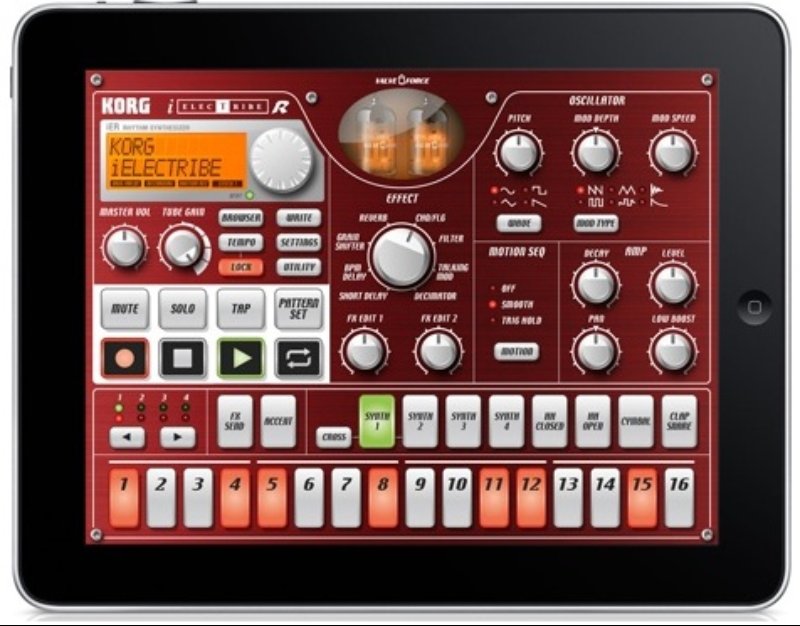
Task: Toggle step 15 in the sequencer
Action: (642, 498)
